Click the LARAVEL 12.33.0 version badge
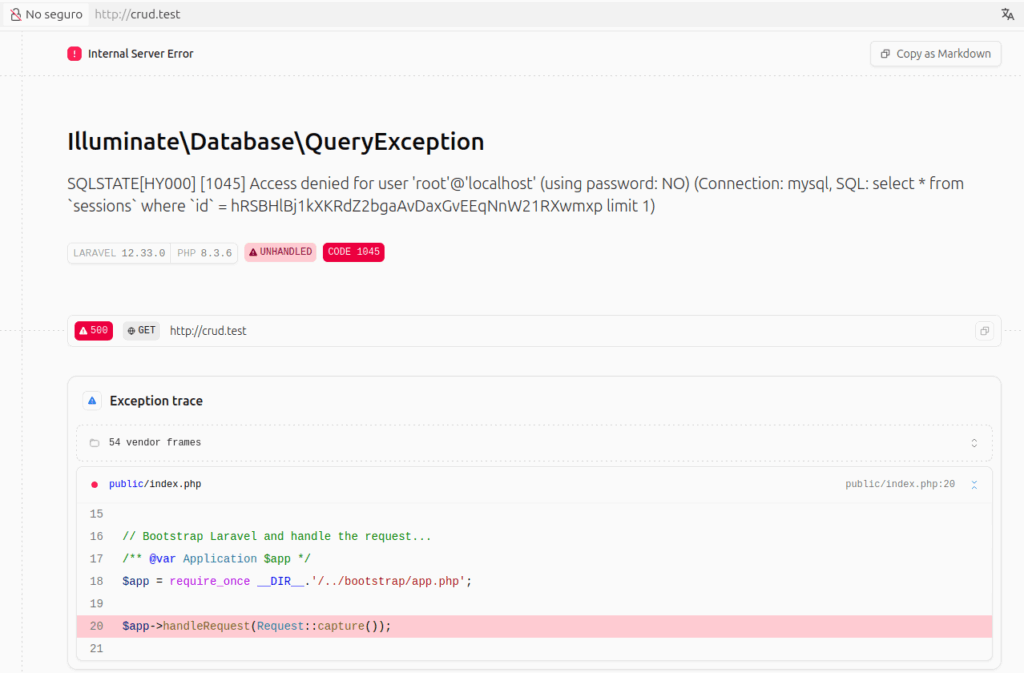 118,253
